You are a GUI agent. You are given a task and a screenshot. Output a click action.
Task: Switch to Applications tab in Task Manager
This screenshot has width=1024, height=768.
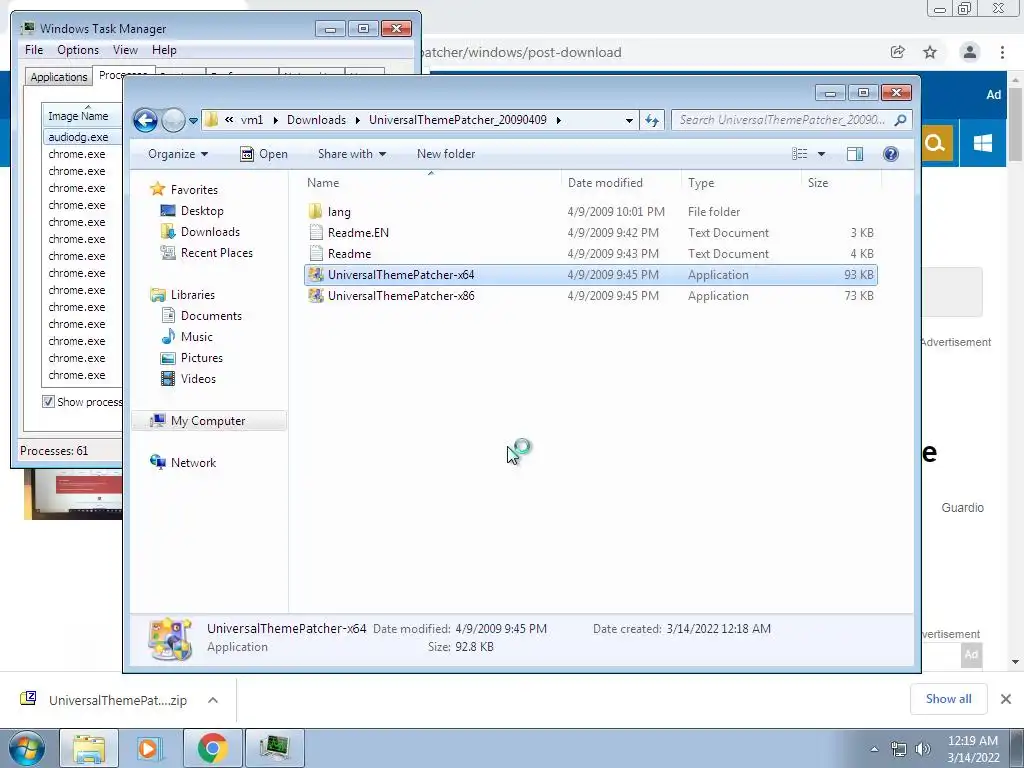coord(59,77)
